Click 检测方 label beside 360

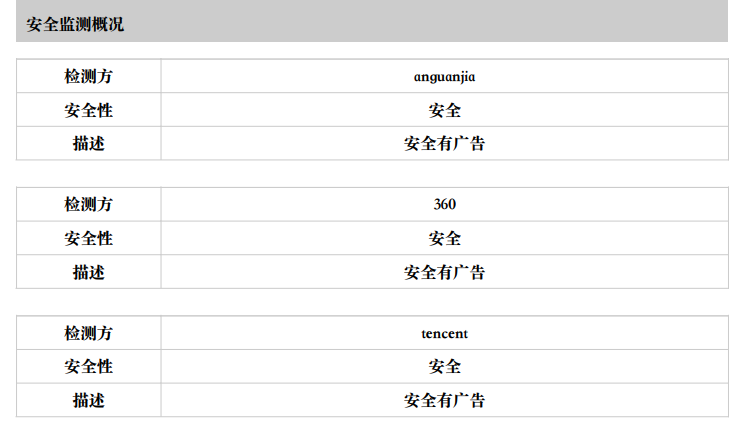pyautogui.click(x=88, y=204)
